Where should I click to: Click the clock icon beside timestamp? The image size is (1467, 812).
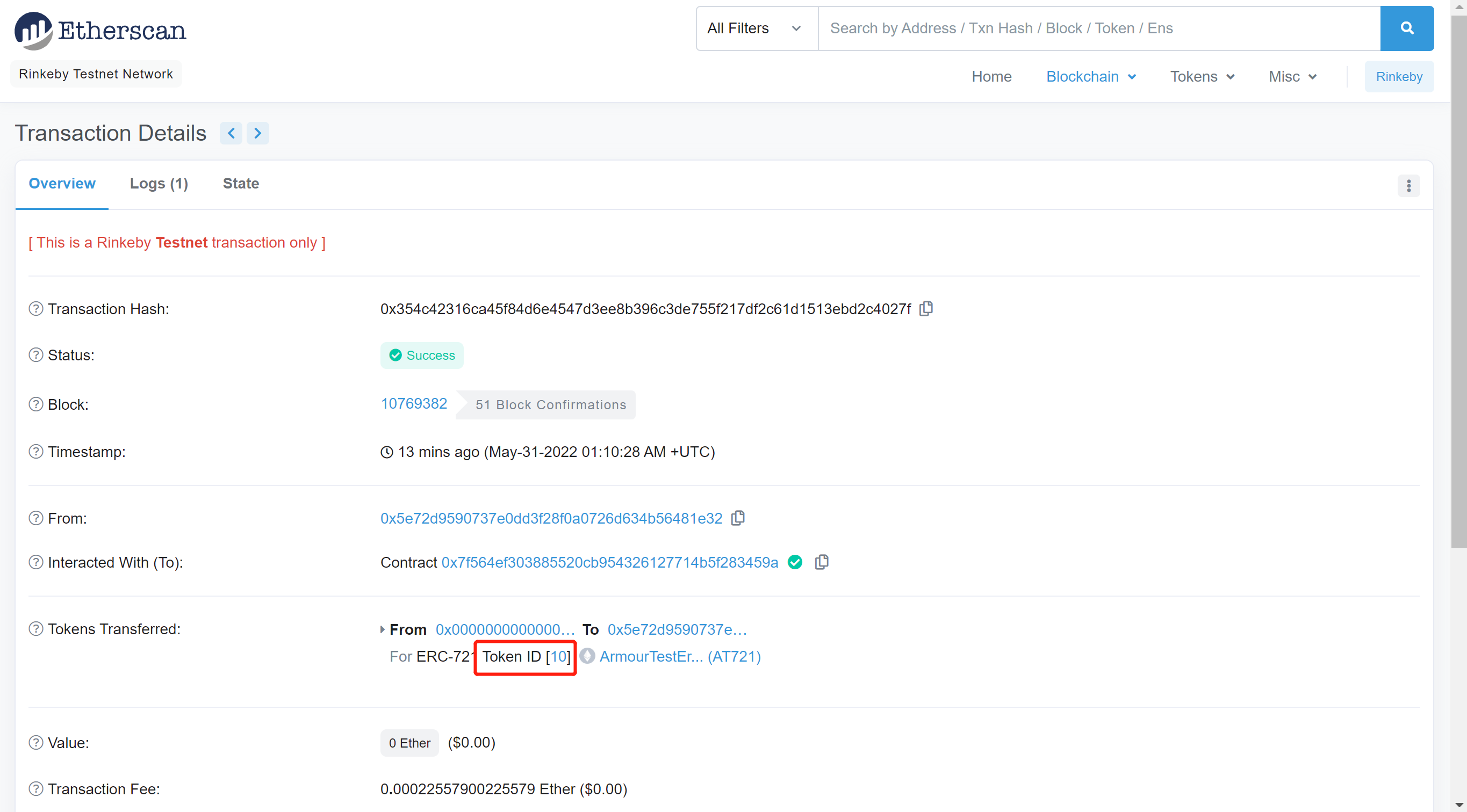click(387, 452)
